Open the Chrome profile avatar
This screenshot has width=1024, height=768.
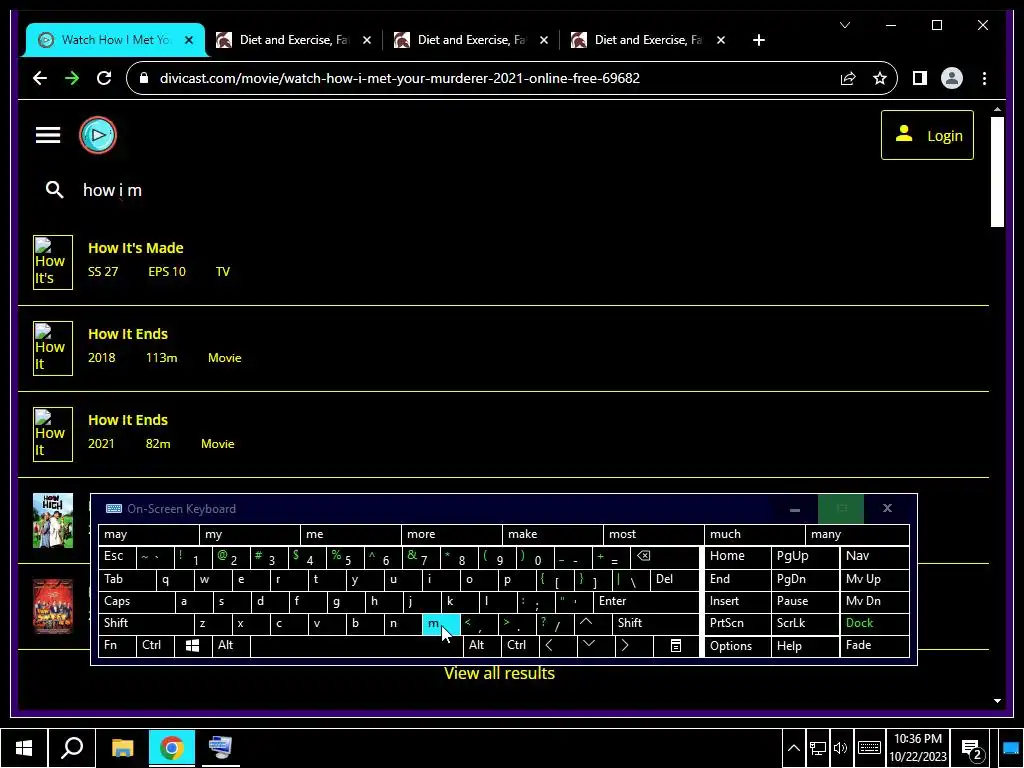click(952, 78)
